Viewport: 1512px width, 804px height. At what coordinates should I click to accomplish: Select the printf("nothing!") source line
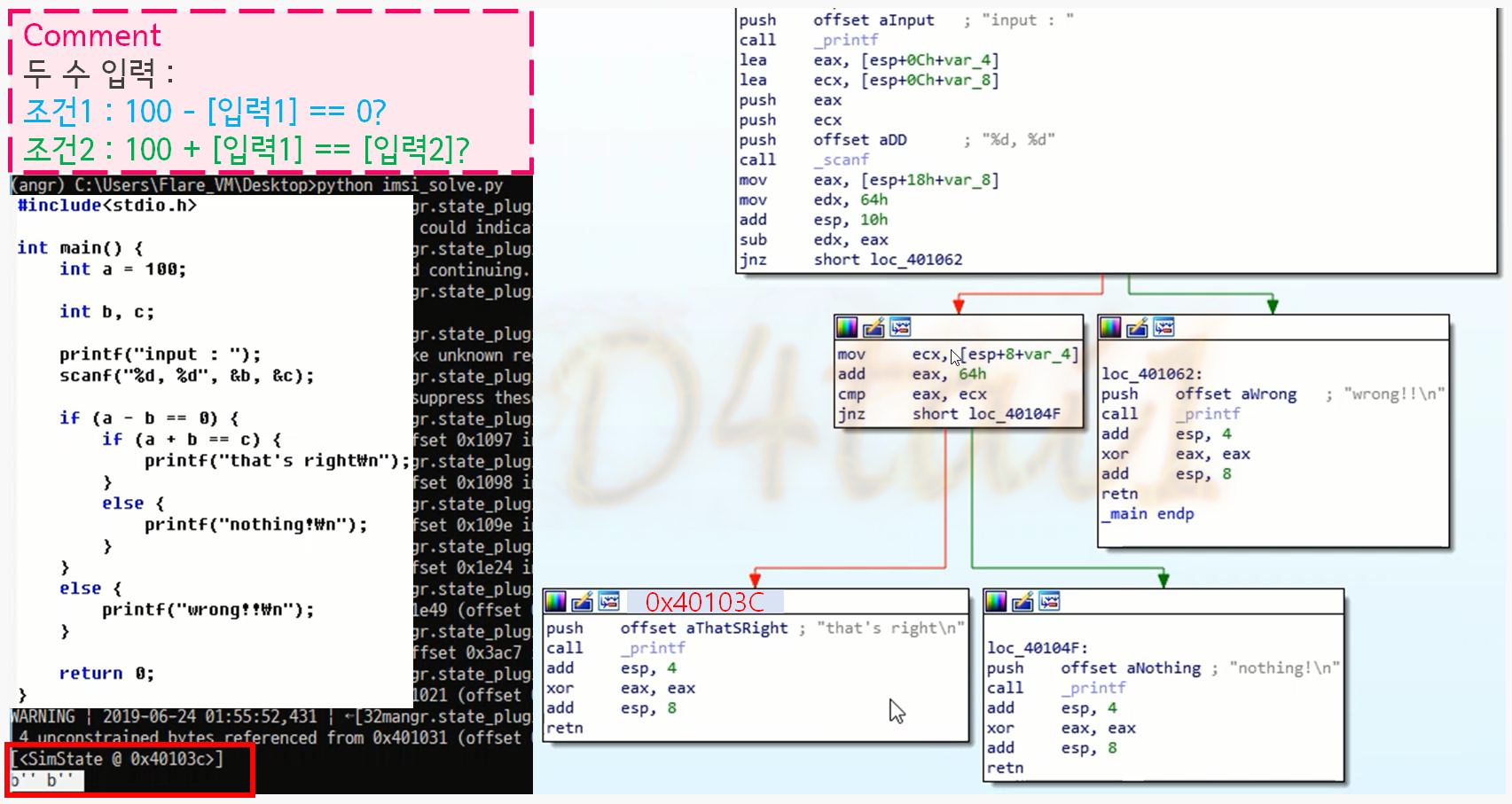pyautogui.click(x=255, y=524)
